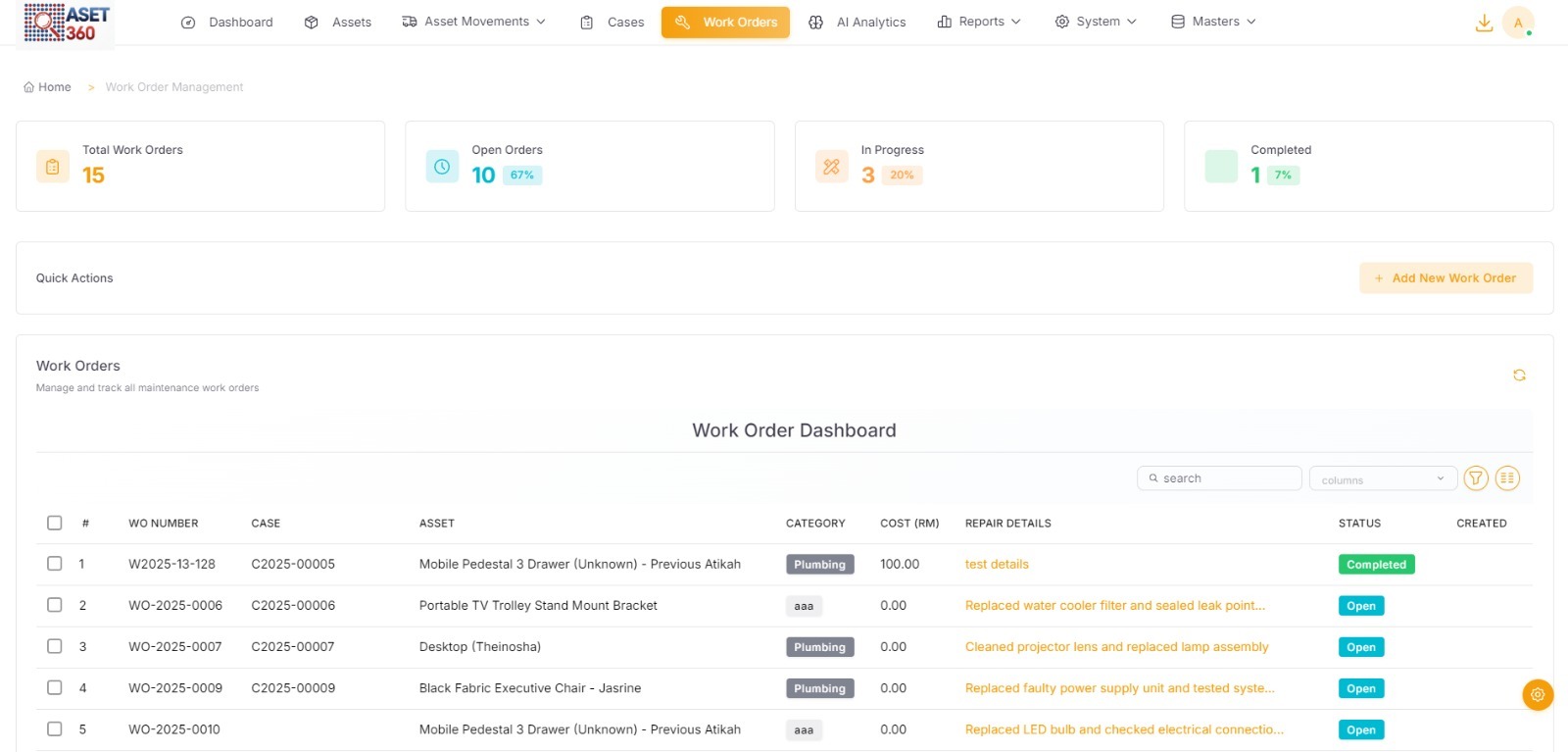Open the 'test details' repair link
Viewport: 1568px width, 752px height.
coord(997,565)
